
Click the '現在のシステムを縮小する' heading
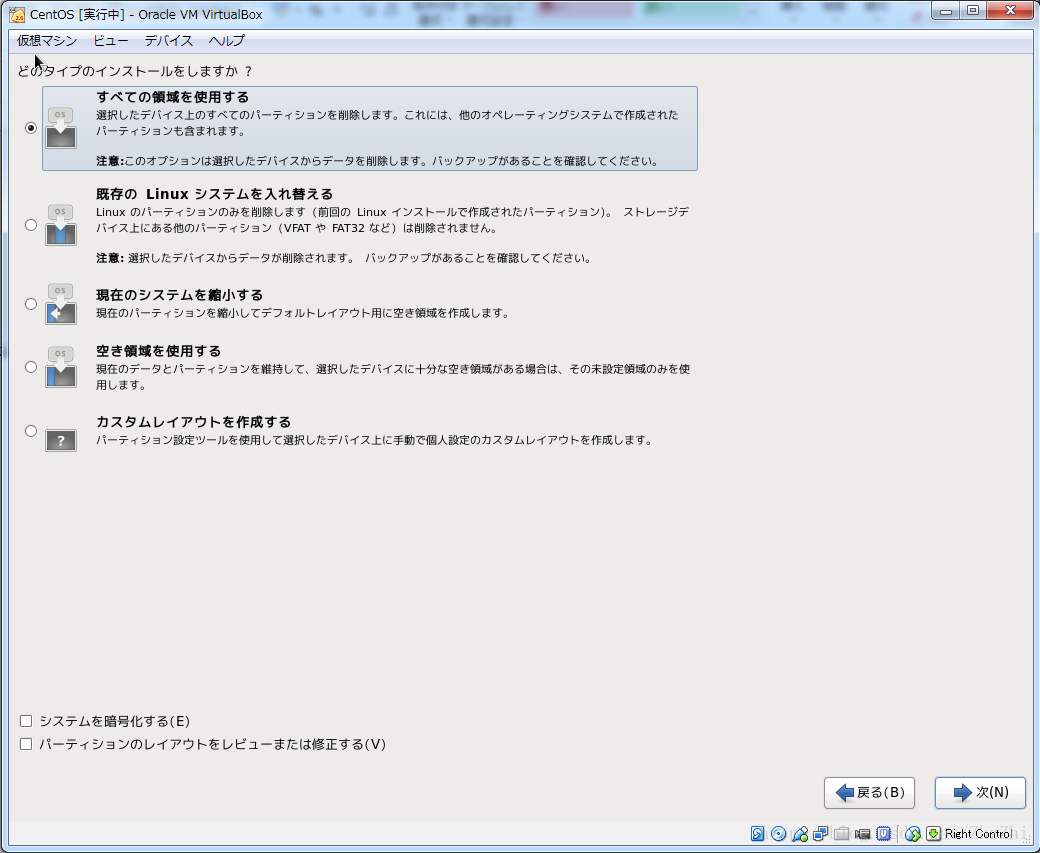pos(180,295)
